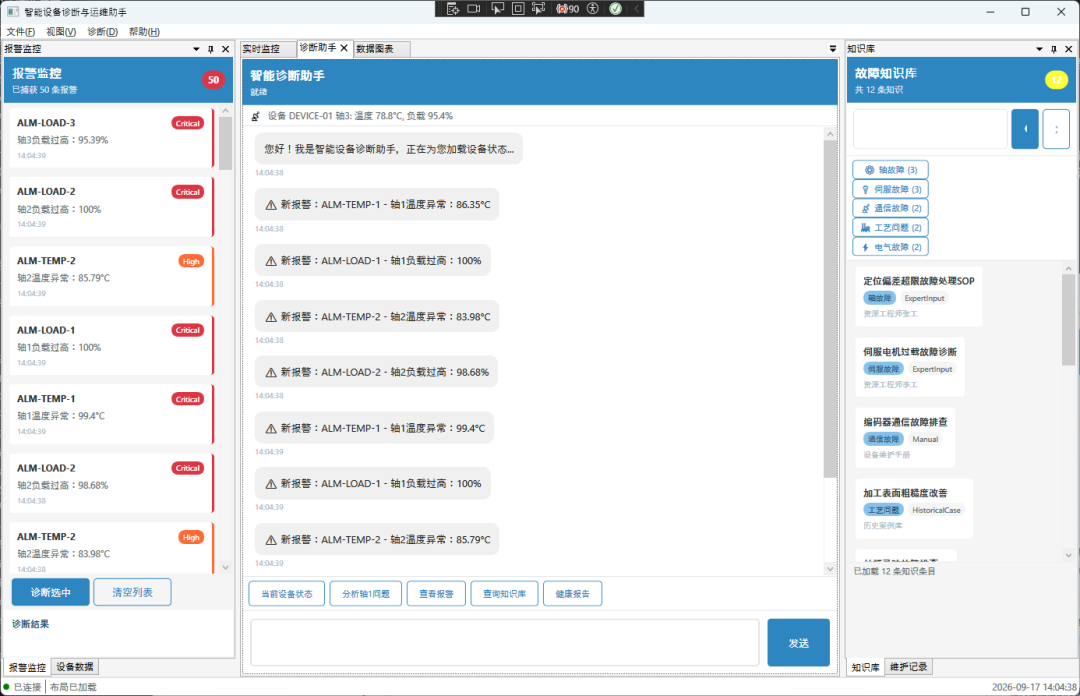This screenshot has width=1080, height=696.
Task: Open the 帮助(H) menu
Action: pyautogui.click(x=144, y=32)
